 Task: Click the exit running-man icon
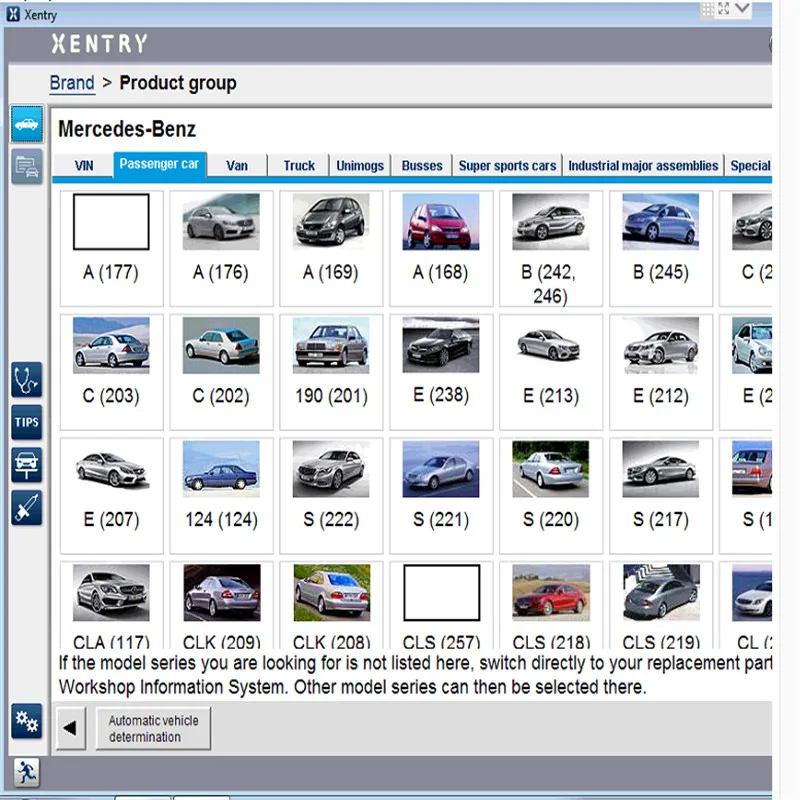(27, 773)
